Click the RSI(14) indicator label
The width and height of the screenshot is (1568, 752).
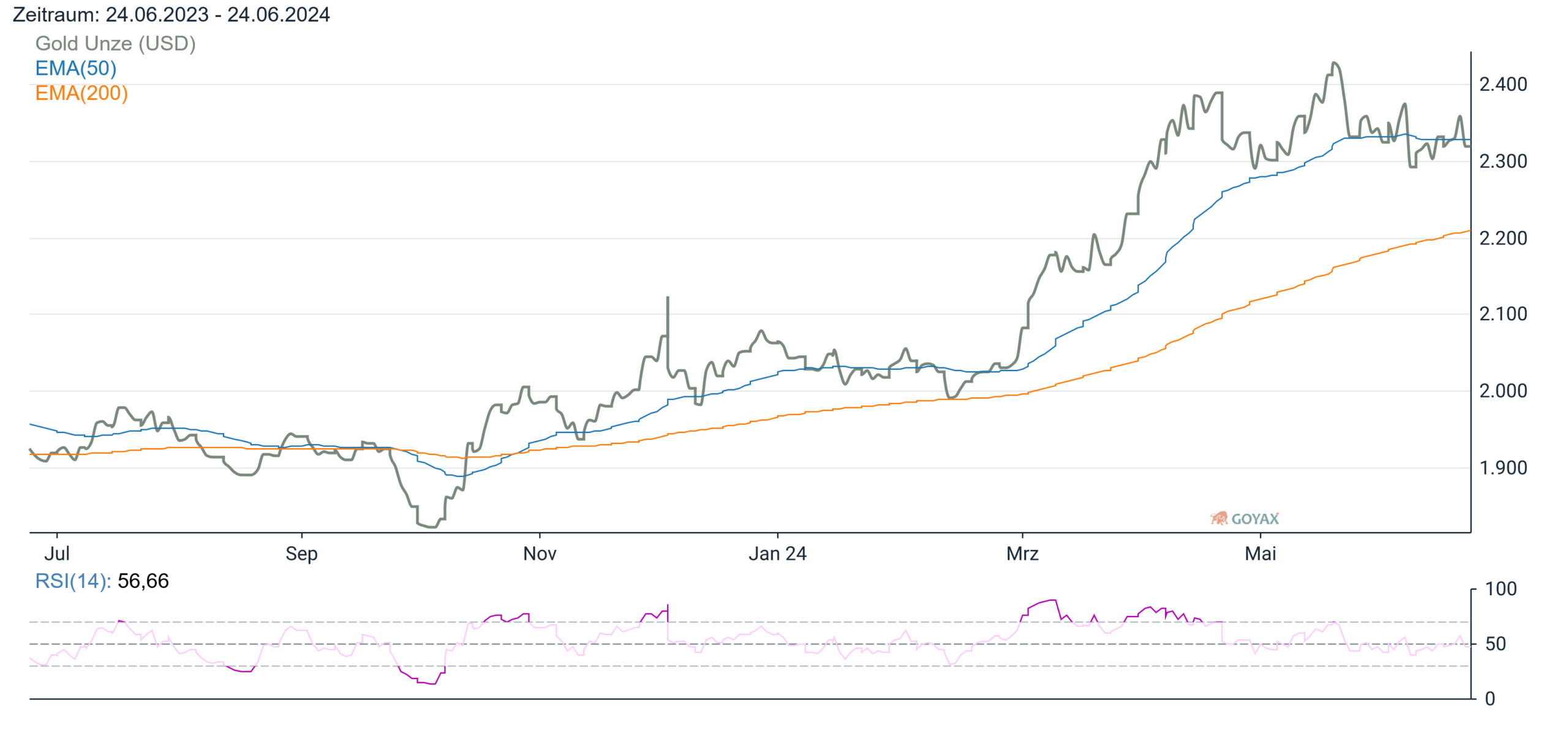point(73,581)
